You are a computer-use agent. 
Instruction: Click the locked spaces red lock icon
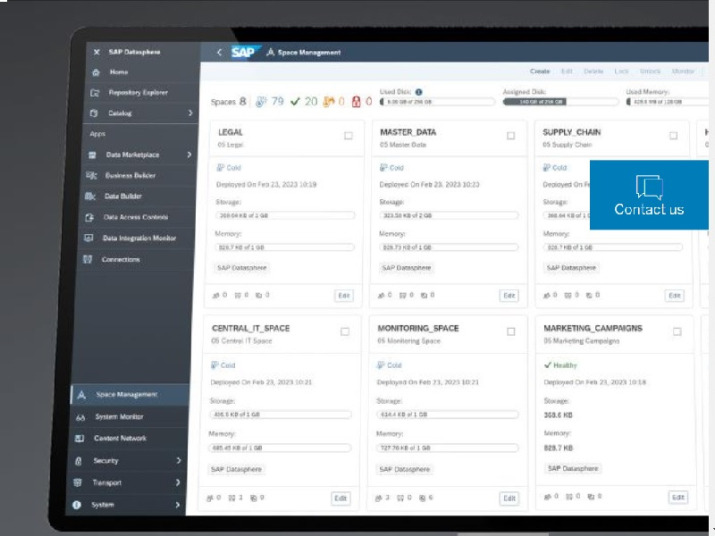356,101
